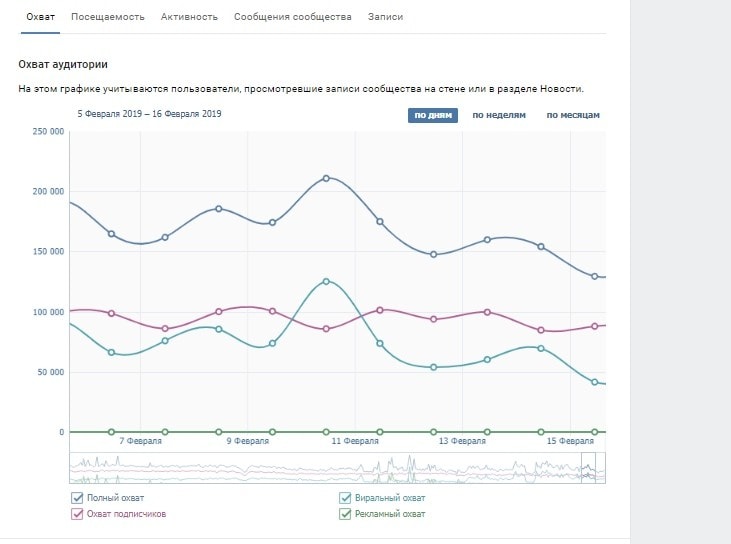The image size is (731, 544).
Task: Select the Сообщения сообщества tab
Action: pos(292,17)
